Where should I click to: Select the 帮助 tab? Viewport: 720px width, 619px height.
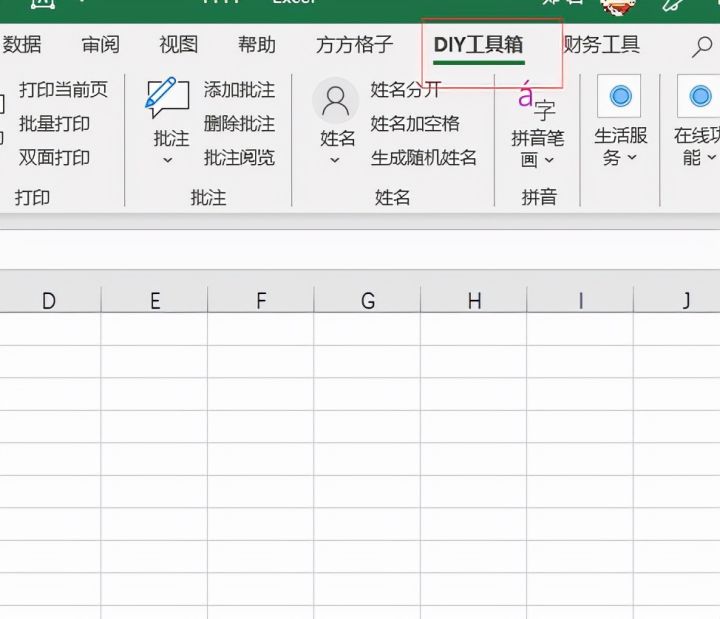coord(257,45)
